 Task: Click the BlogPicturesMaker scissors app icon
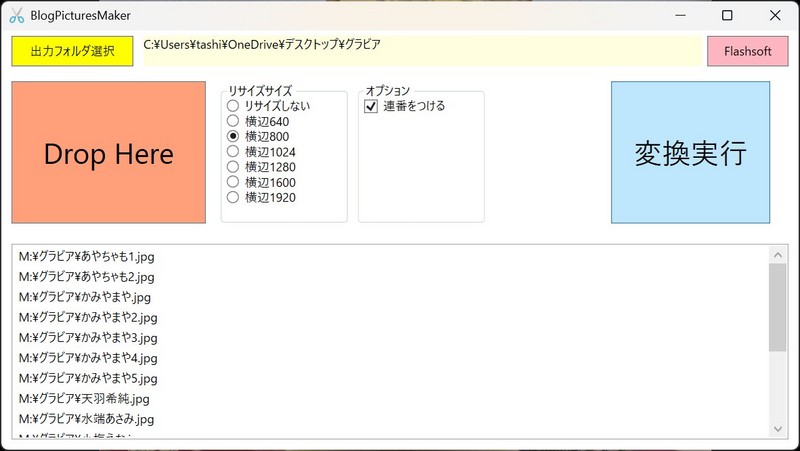pyautogui.click(x=16, y=16)
